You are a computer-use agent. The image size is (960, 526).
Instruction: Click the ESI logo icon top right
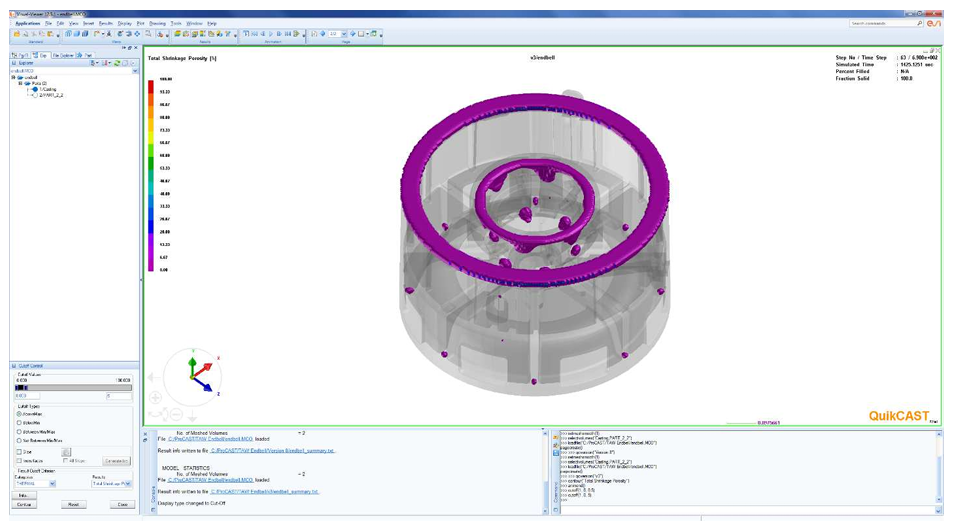[933, 23]
